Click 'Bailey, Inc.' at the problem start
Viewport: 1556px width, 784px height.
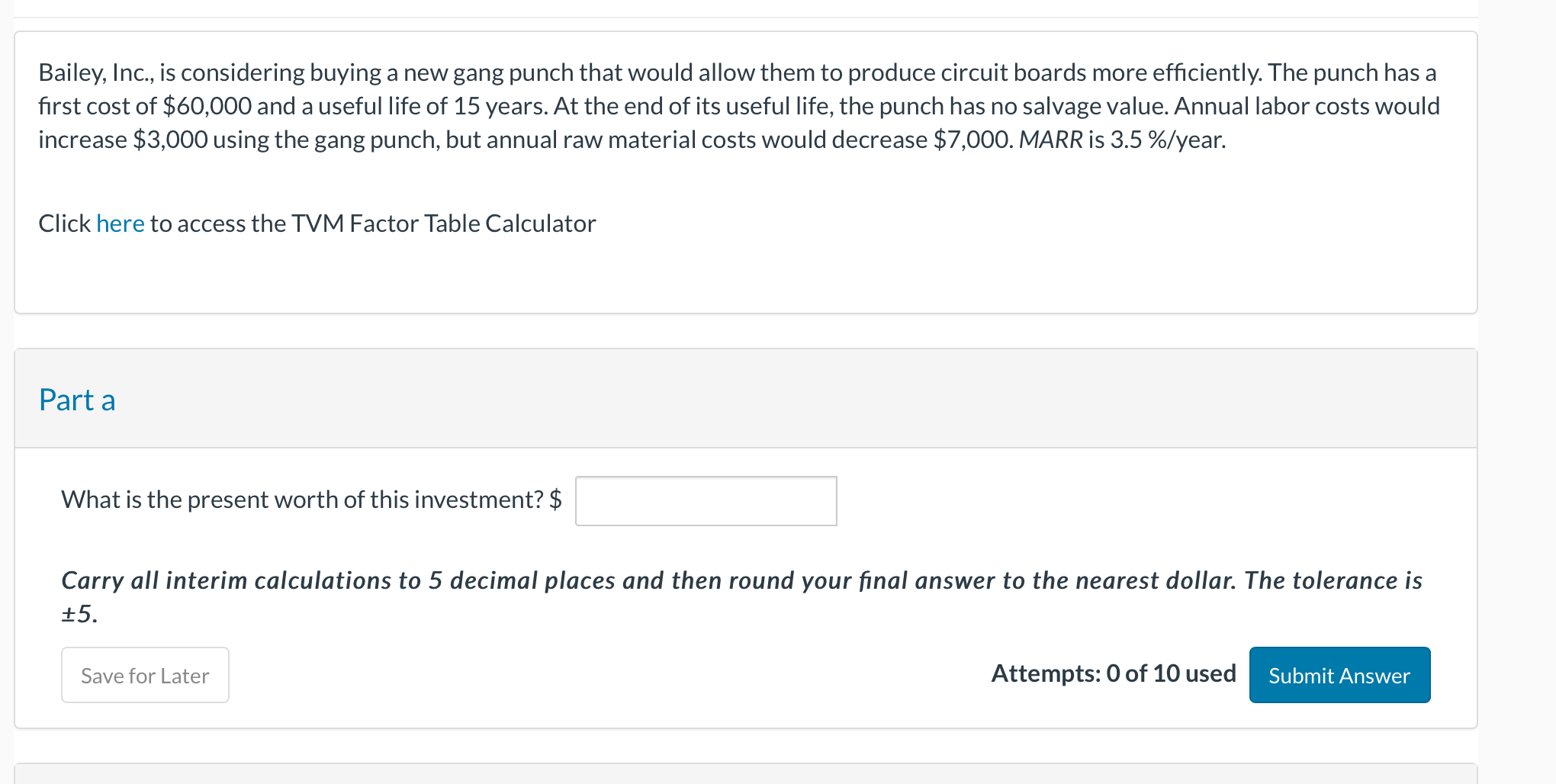click(96, 72)
